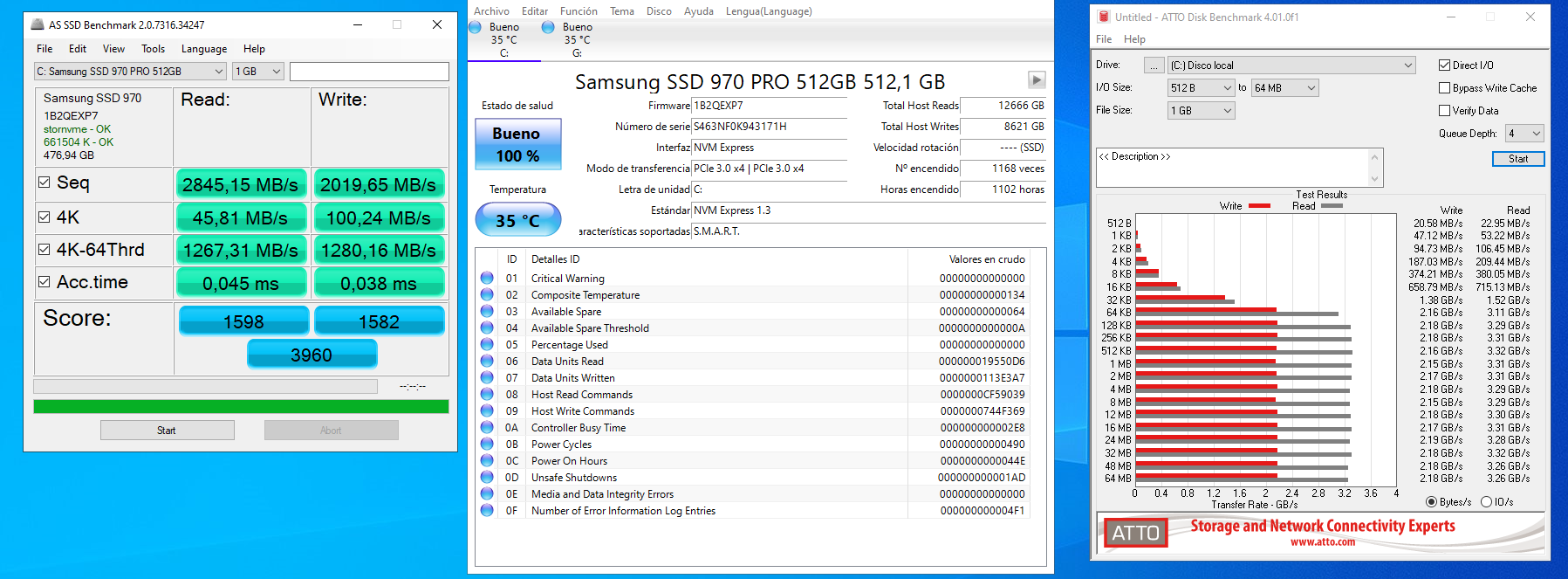
Task: Click AS SSD Benchmark title bar icon
Action: point(38,24)
